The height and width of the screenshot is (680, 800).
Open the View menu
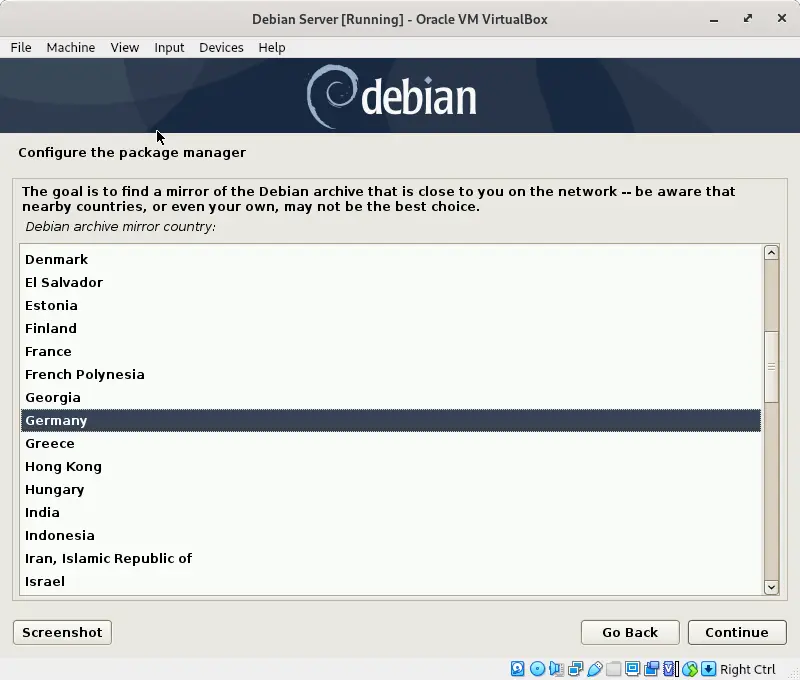click(124, 47)
